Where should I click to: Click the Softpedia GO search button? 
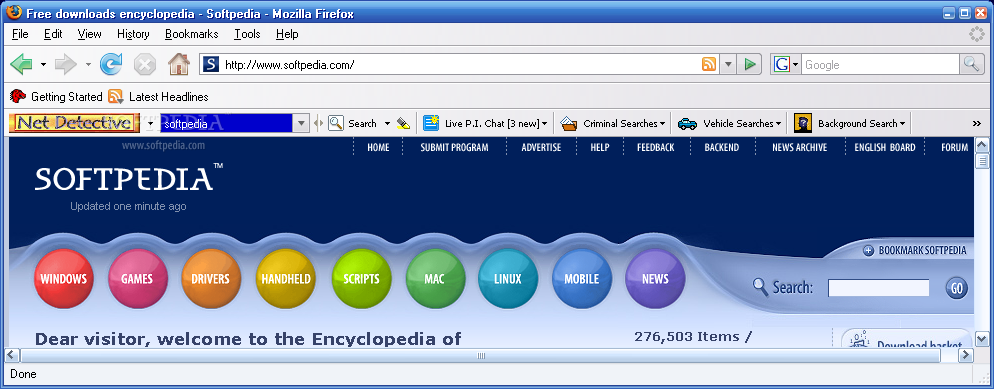(957, 289)
